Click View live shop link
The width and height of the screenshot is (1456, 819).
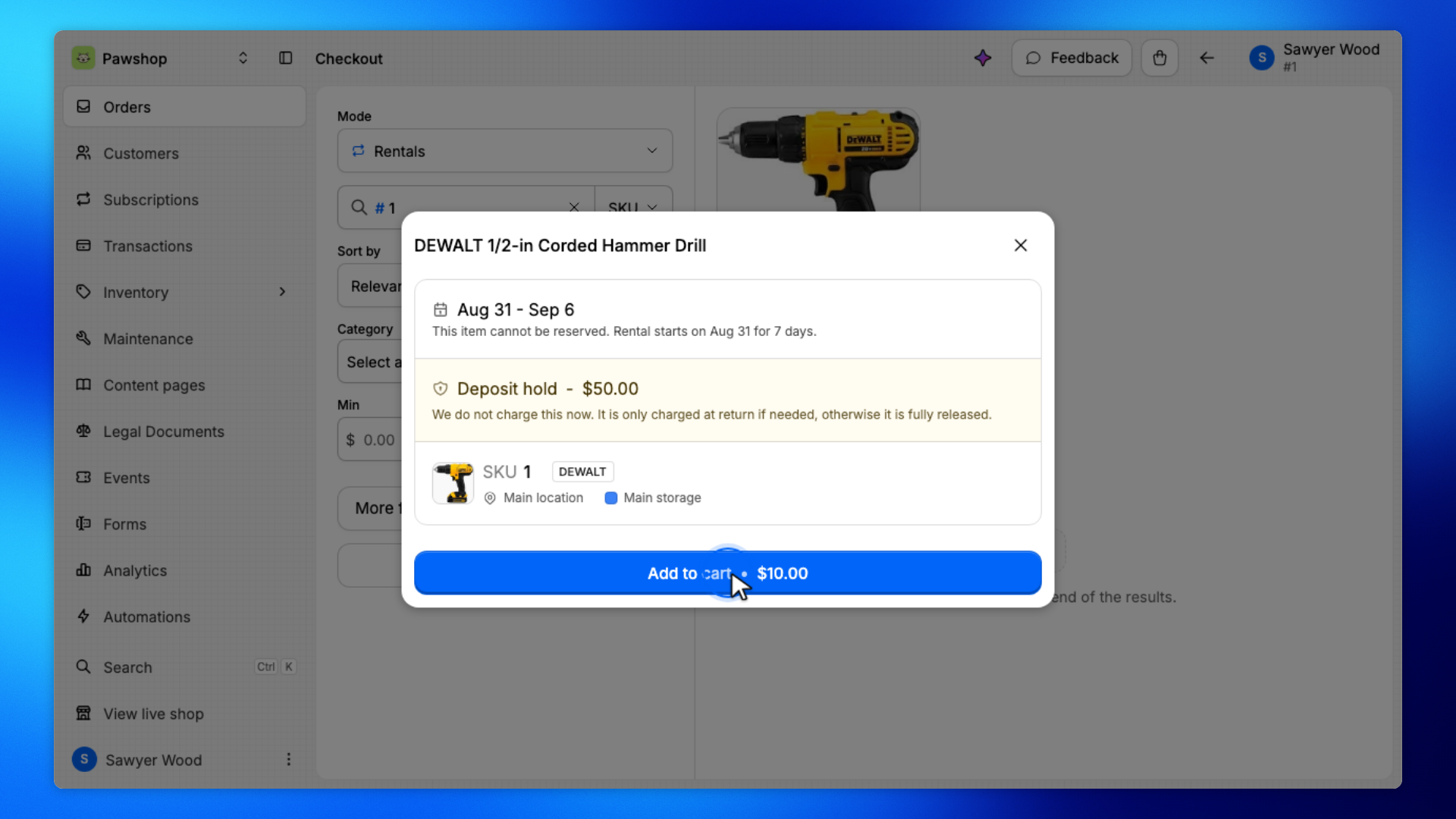coord(184,714)
